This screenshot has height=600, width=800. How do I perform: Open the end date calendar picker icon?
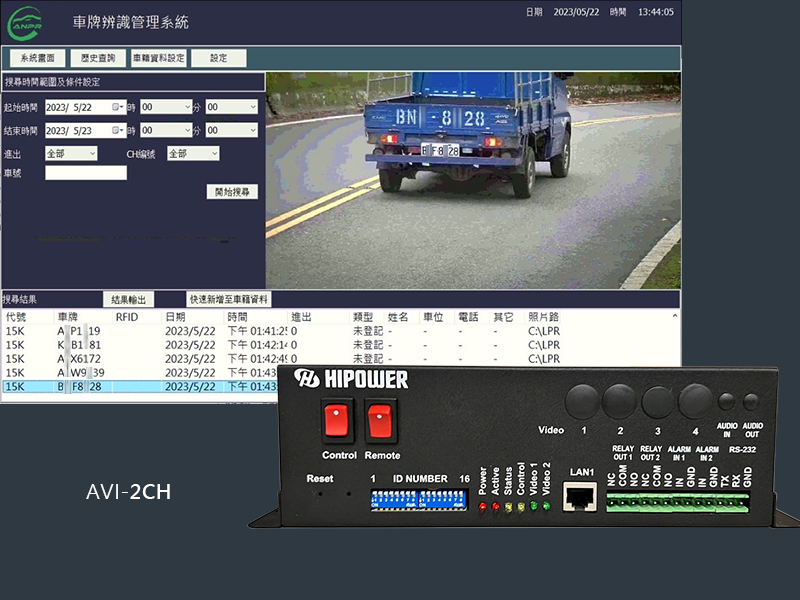click(x=117, y=131)
